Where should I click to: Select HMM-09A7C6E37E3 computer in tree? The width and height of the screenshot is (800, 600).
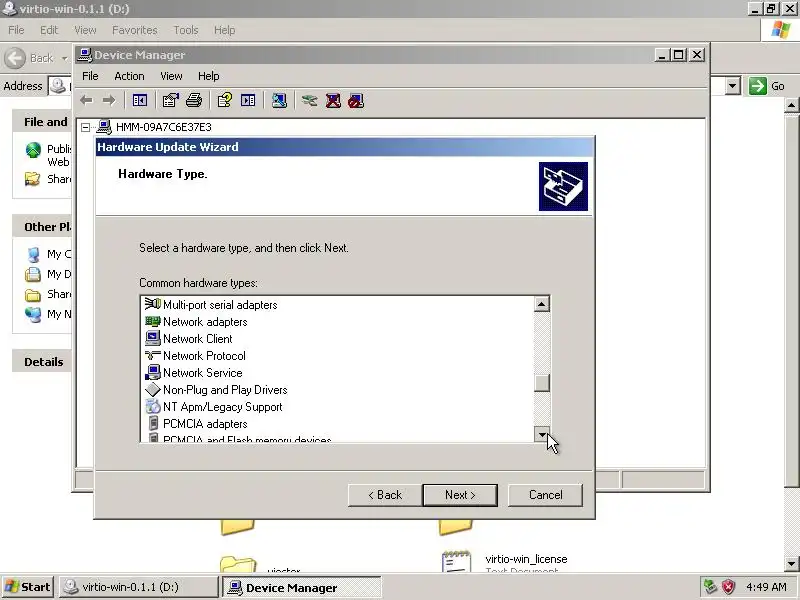tap(163, 127)
